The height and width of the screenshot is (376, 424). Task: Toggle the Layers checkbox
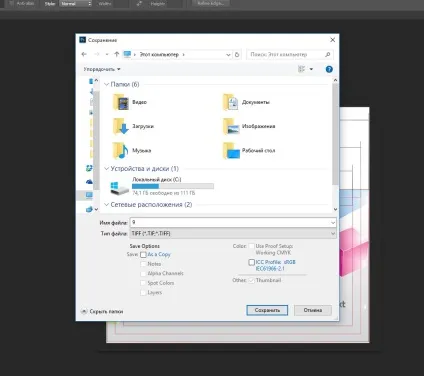pyautogui.click(x=143, y=293)
